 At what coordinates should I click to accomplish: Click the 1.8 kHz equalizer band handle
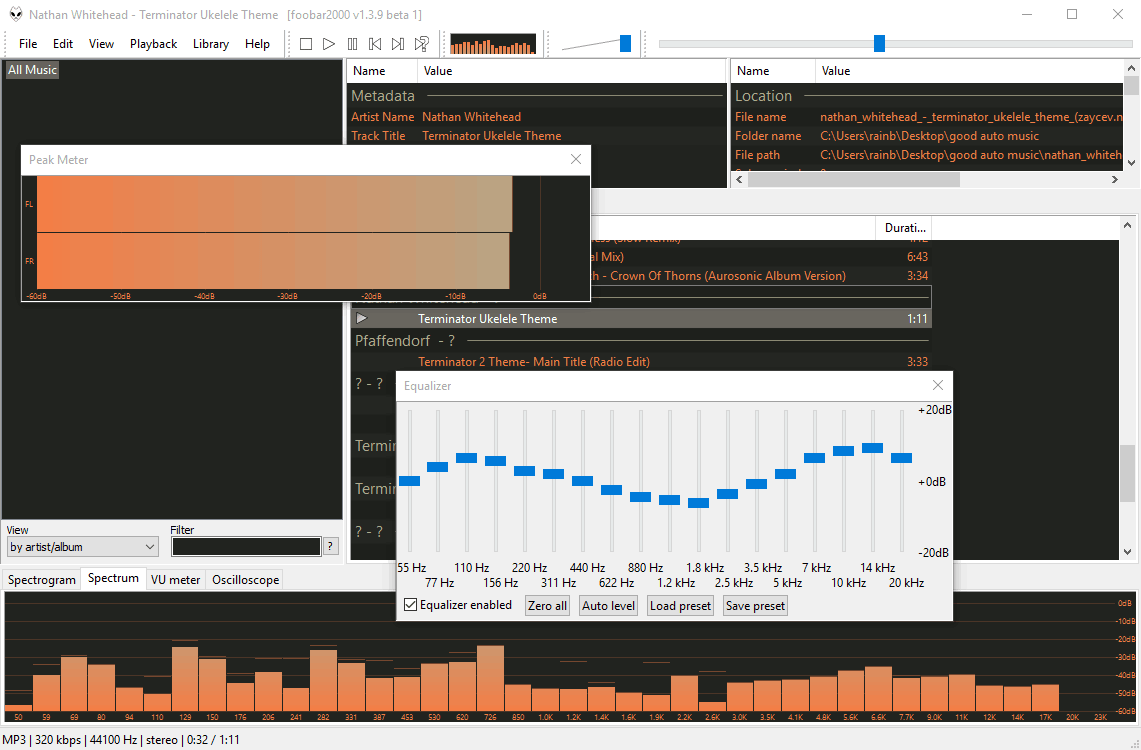pos(699,503)
